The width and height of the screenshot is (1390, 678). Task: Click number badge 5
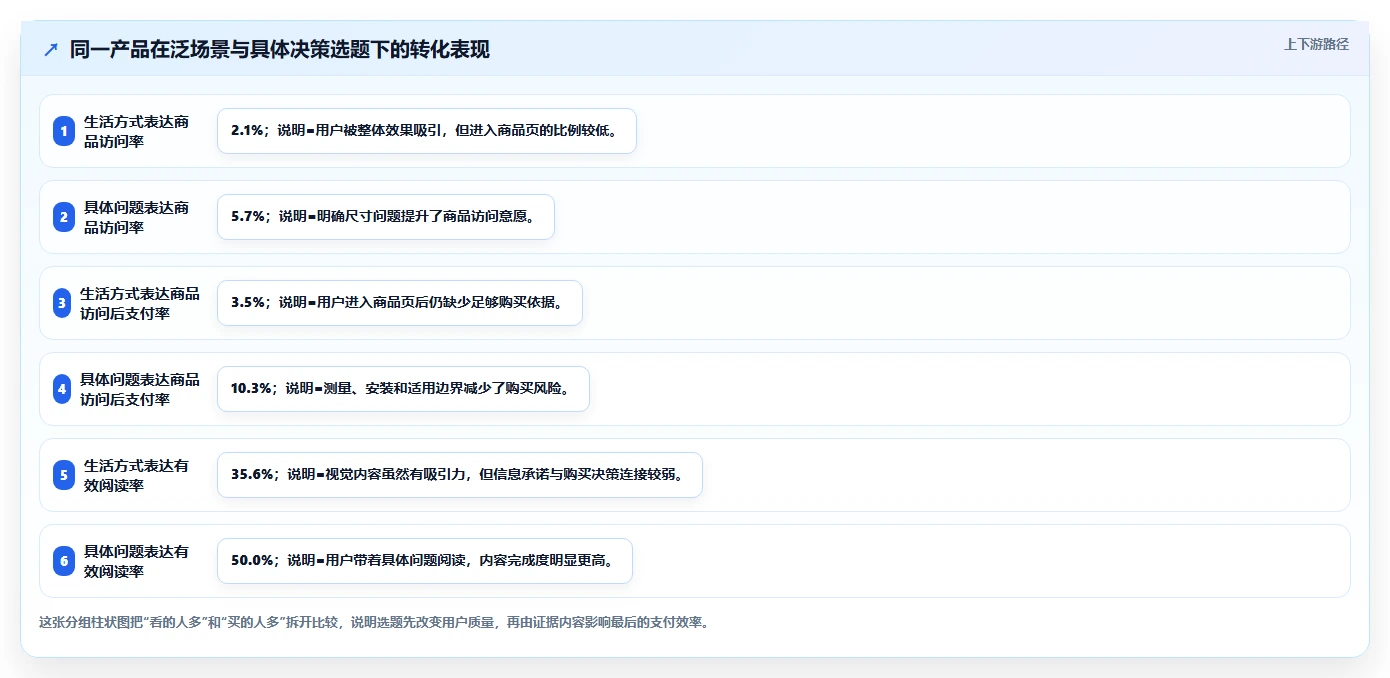click(64, 475)
